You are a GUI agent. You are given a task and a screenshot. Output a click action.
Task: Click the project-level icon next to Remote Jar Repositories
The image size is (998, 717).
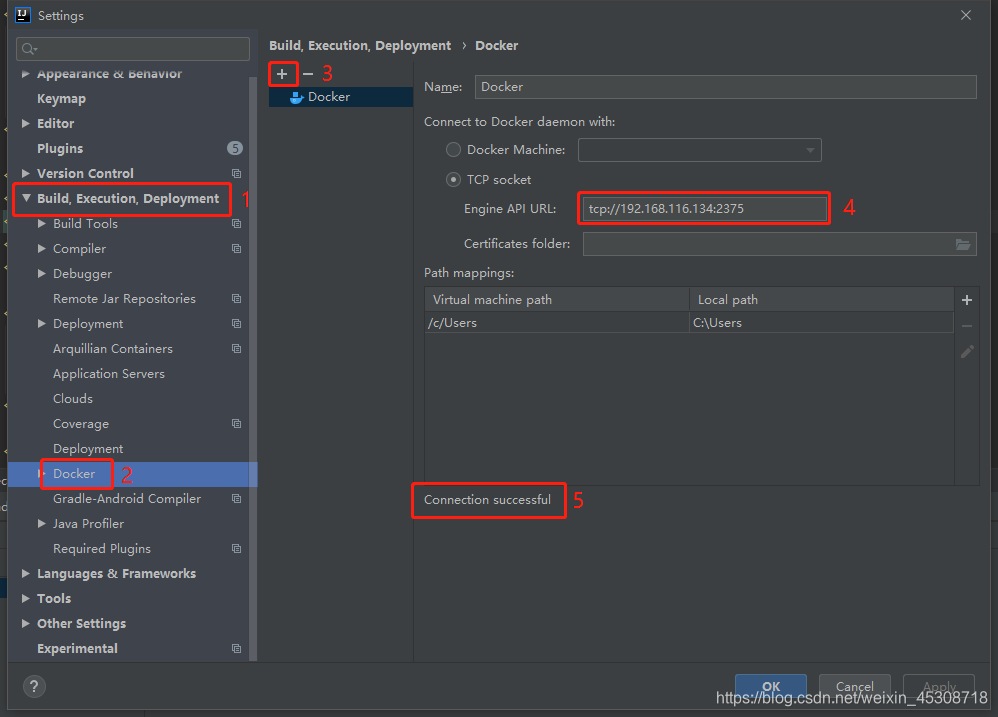point(236,299)
